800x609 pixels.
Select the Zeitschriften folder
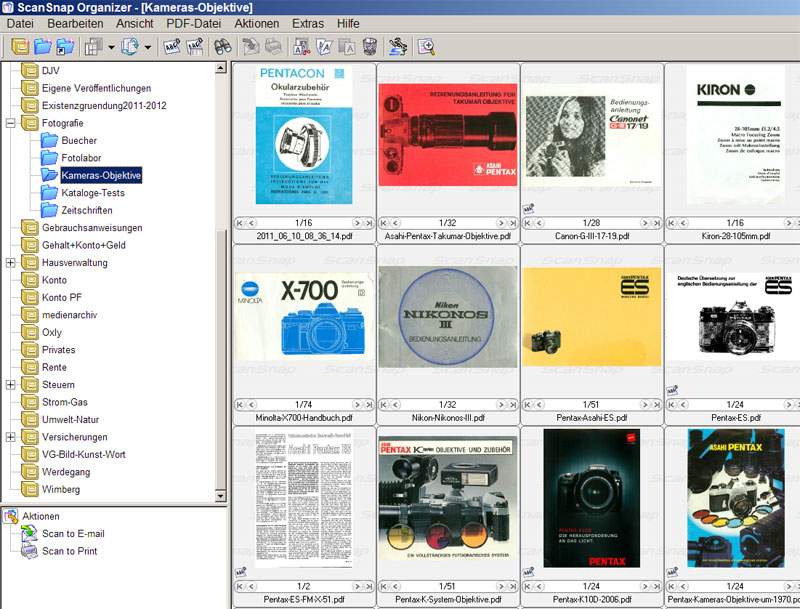point(87,210)
